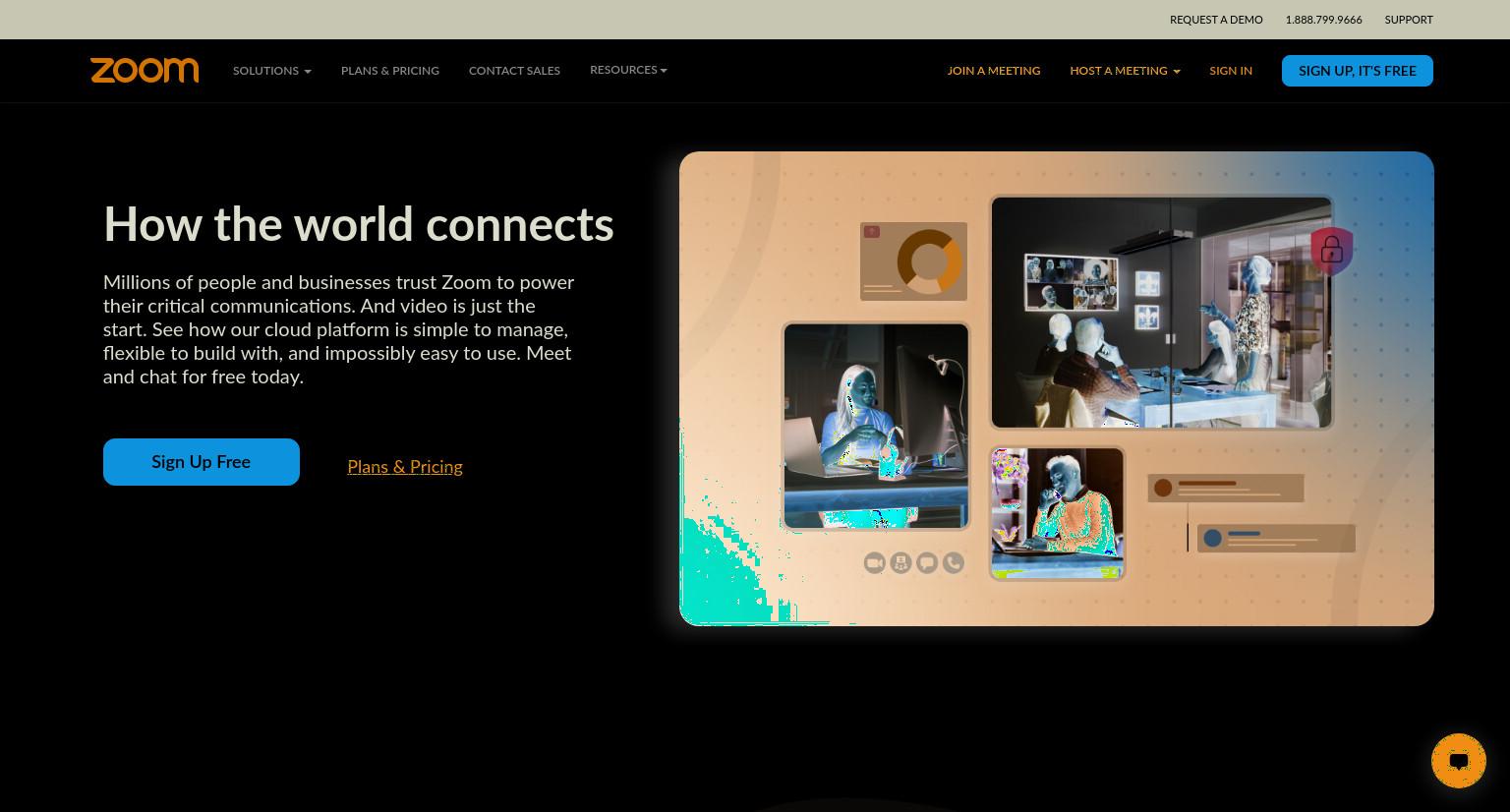
Task: Click Request a Demo link
Action: pos(1216,20)
